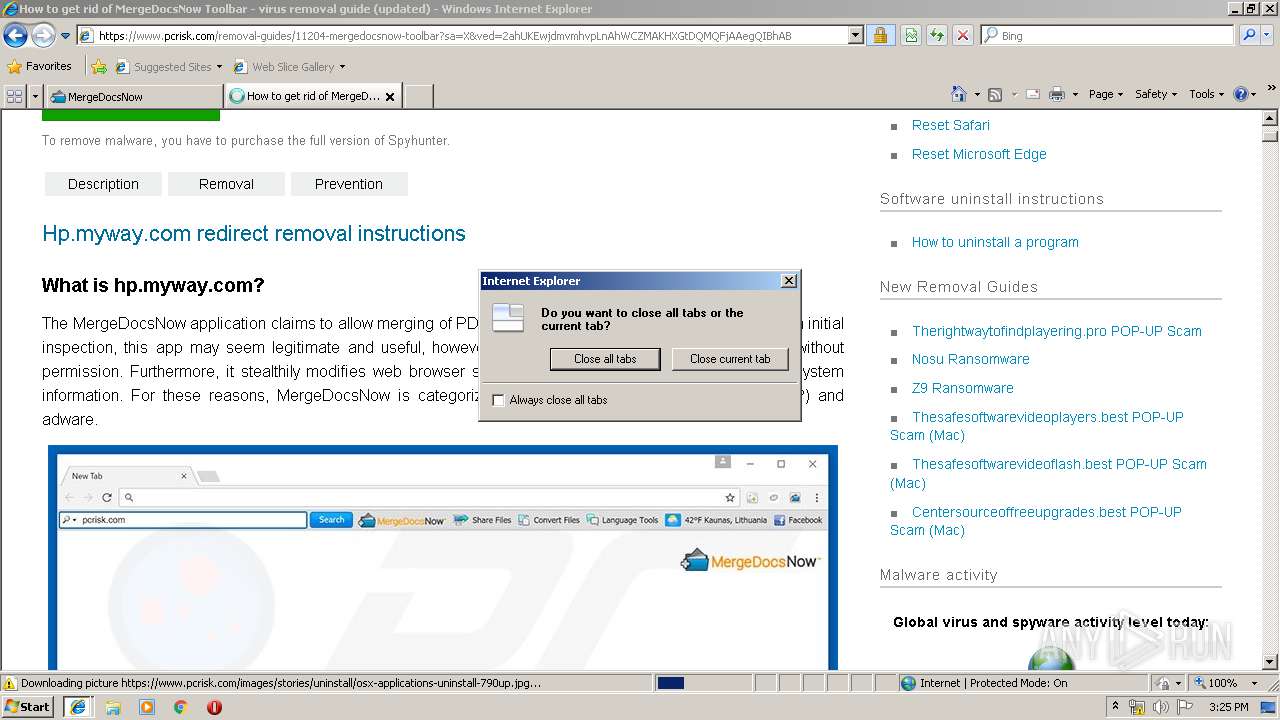Open 'Reset Safari' link
1280x720 pixels.
[x=951, y=125]
